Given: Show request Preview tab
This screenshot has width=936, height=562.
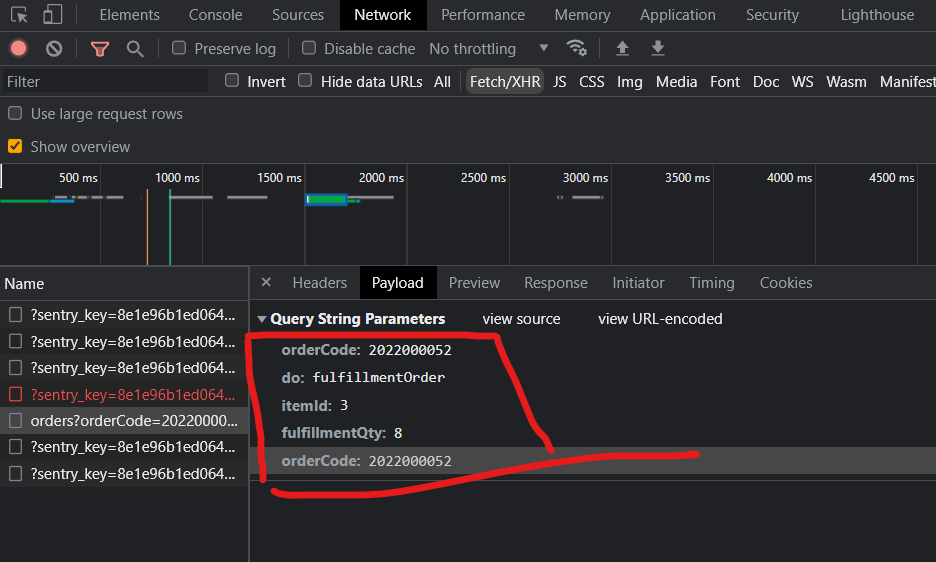Looking at the screenshot, I should click(474, 282).
